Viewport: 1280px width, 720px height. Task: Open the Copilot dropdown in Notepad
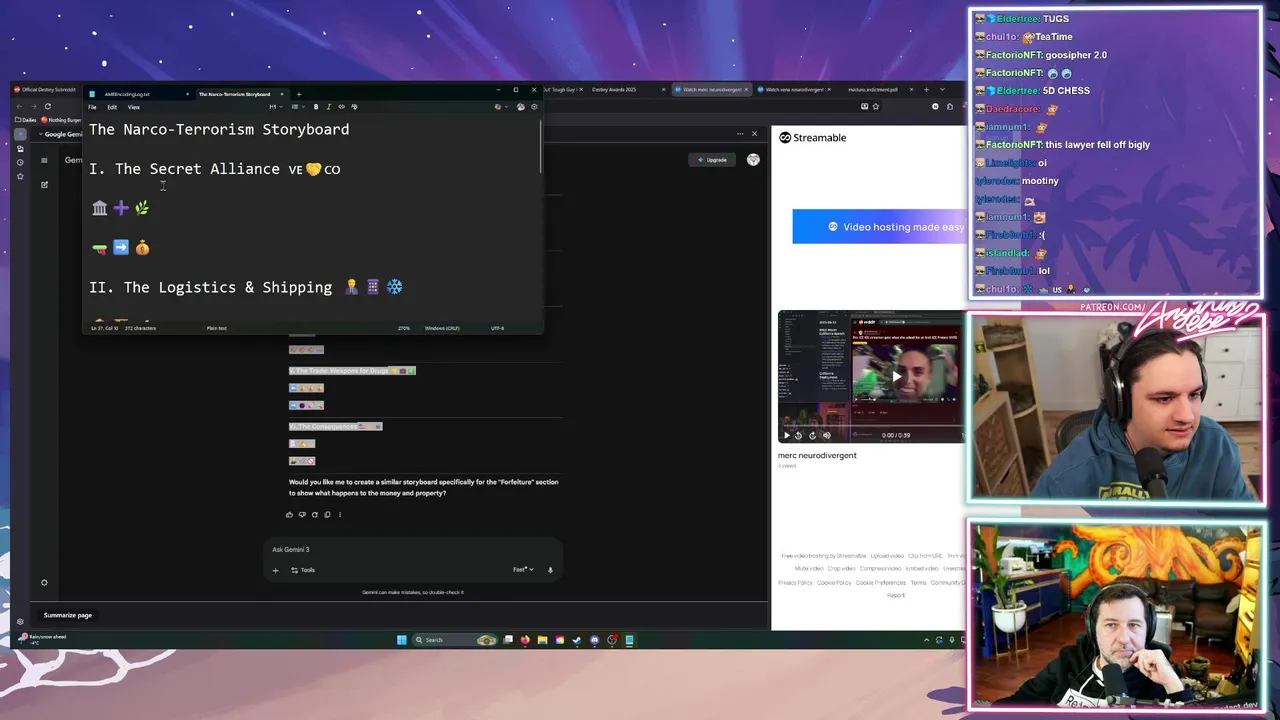pyautogui.click(x=501, y=107)
